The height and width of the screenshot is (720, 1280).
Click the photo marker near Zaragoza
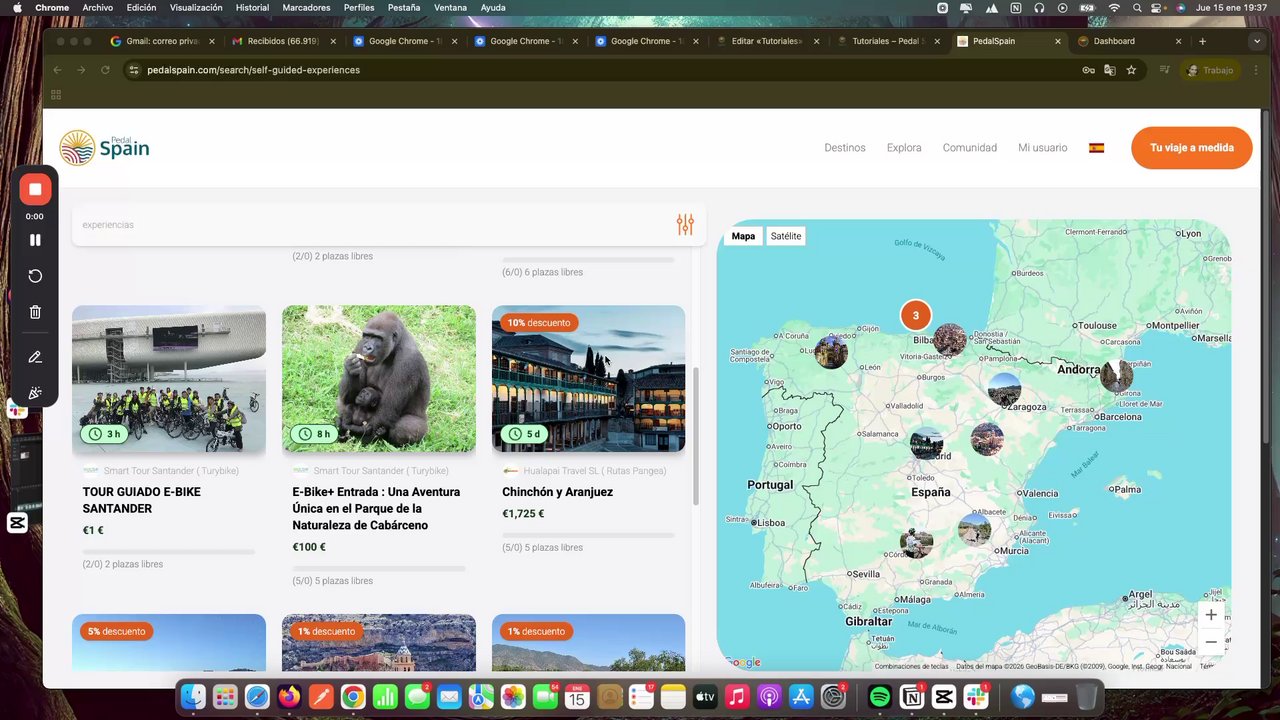(1004, 389)
